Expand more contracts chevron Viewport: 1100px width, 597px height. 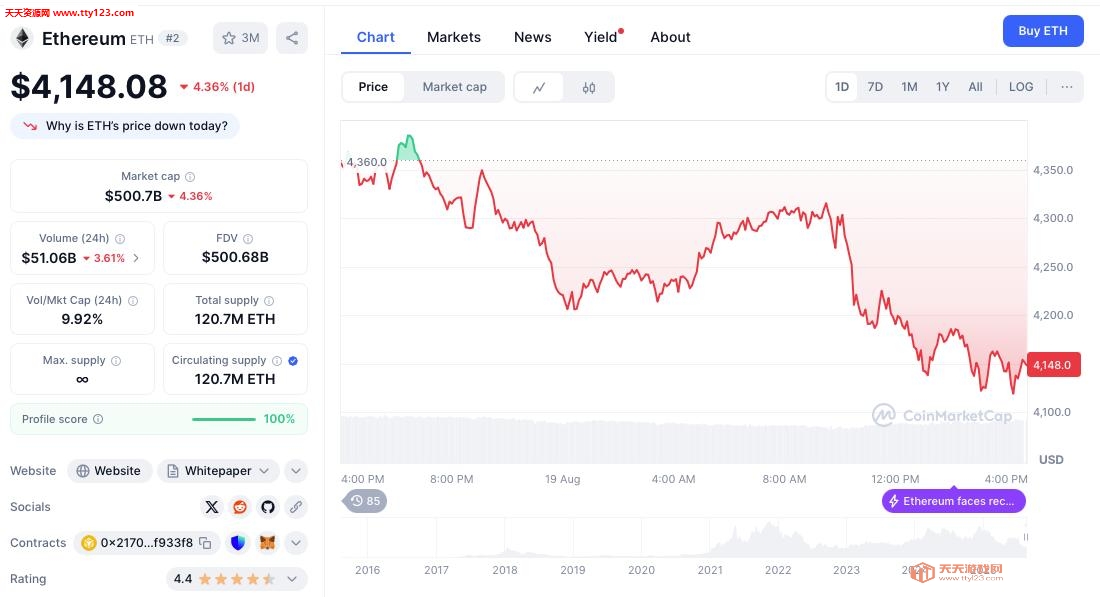[x=296, y=543]
